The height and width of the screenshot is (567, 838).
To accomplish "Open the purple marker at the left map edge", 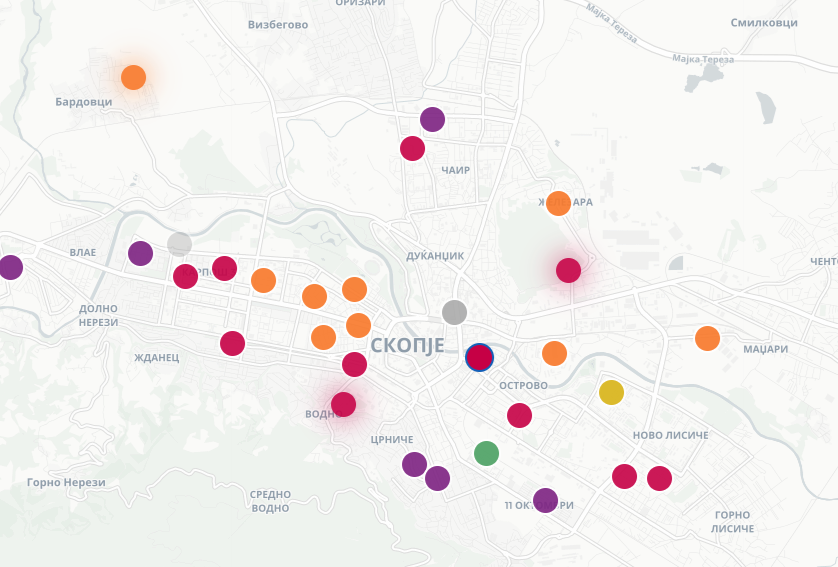I will 10,267.
